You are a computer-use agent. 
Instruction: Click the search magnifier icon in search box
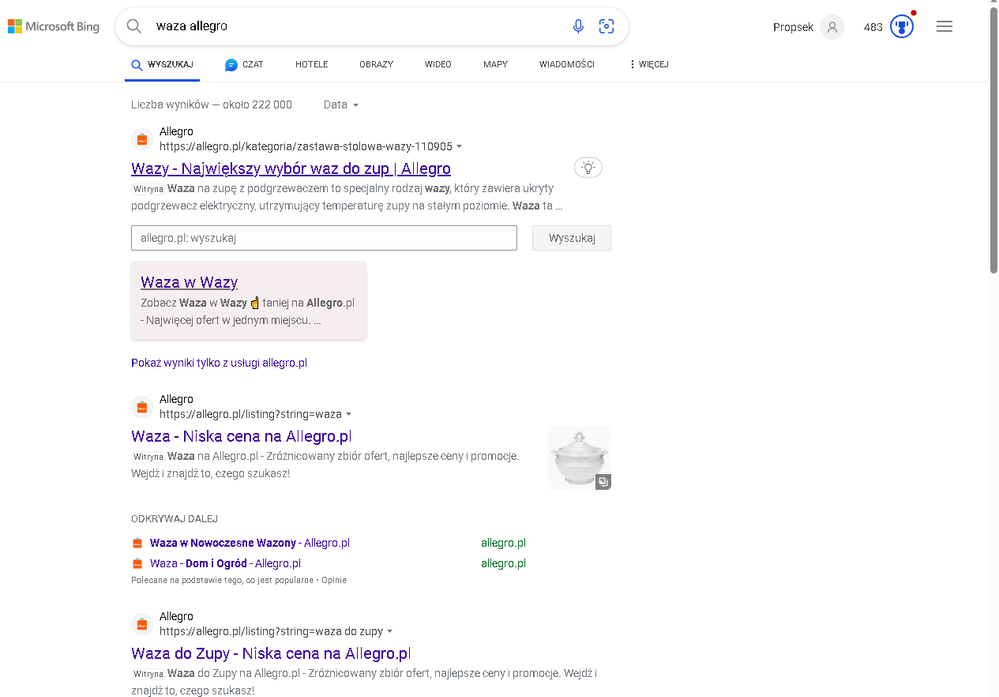(134, 26)
